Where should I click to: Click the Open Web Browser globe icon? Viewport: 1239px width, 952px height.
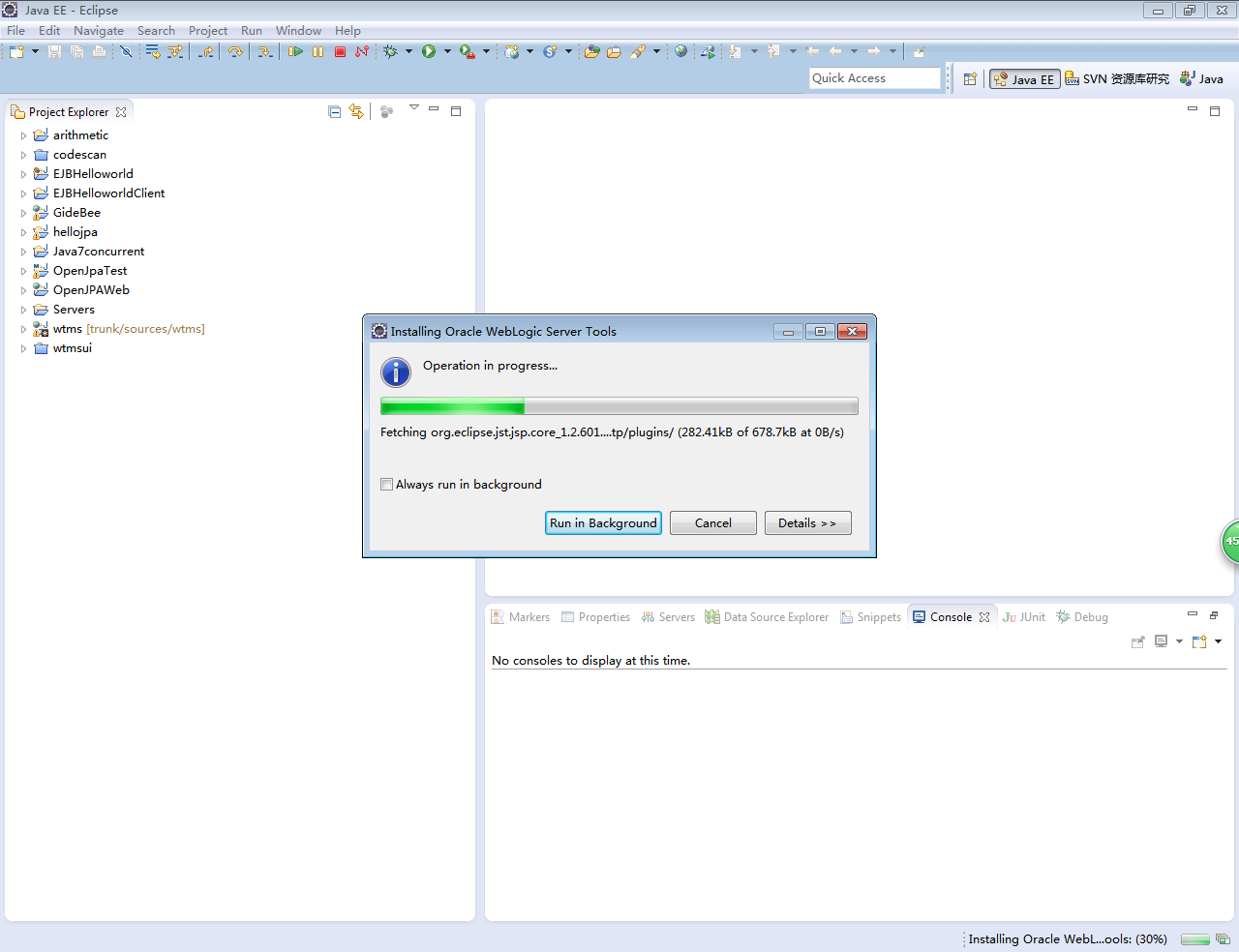(x=680, y=51)
